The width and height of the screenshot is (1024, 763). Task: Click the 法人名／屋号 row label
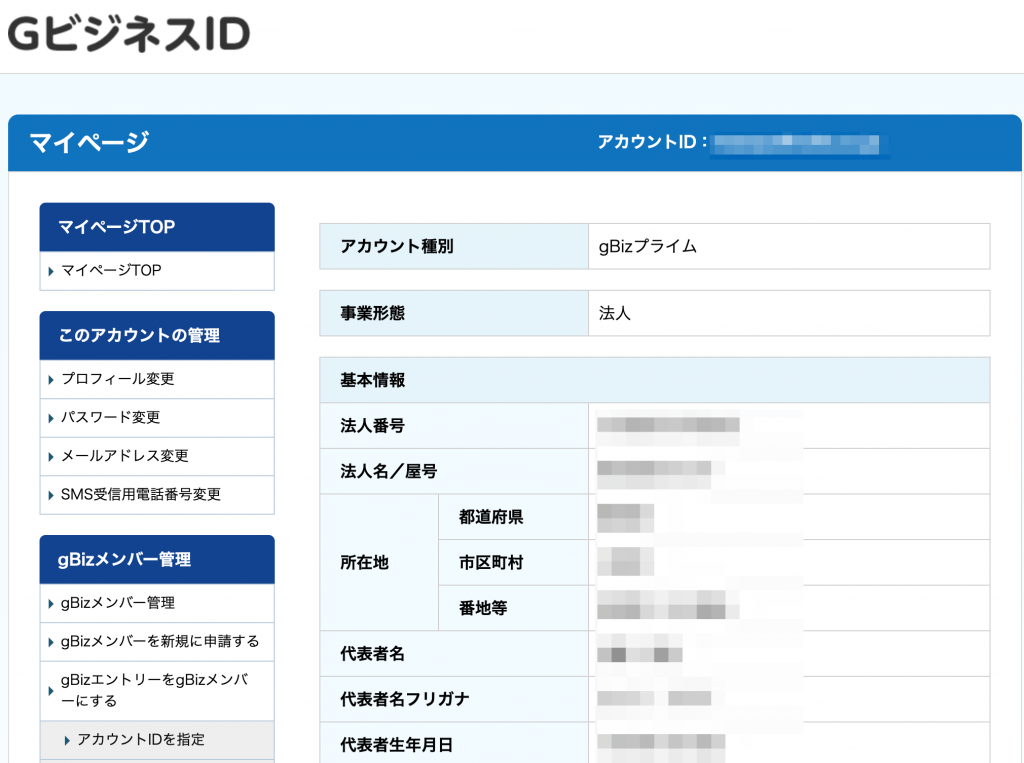[389, 471]
